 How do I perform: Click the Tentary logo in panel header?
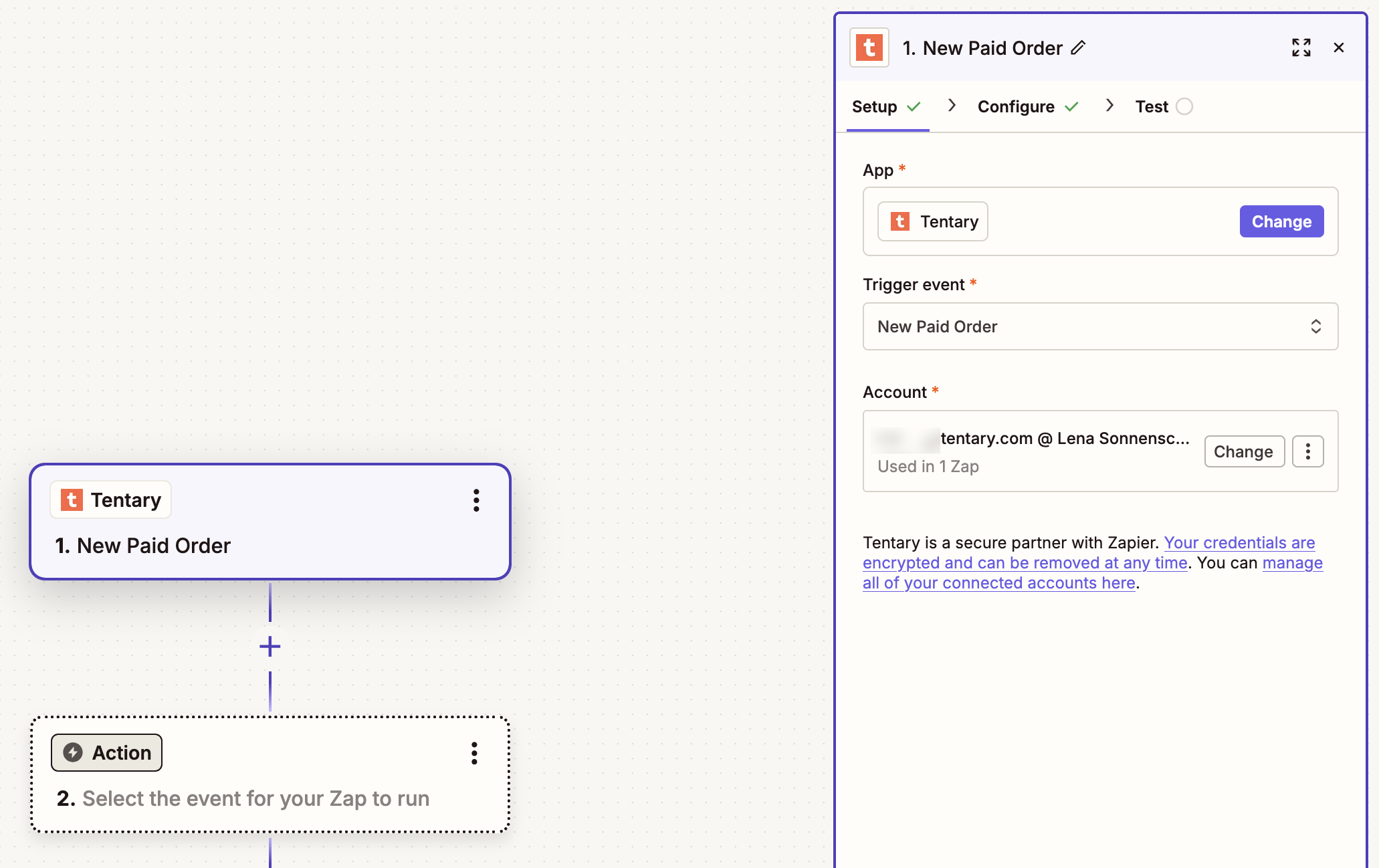pos(869,47)
